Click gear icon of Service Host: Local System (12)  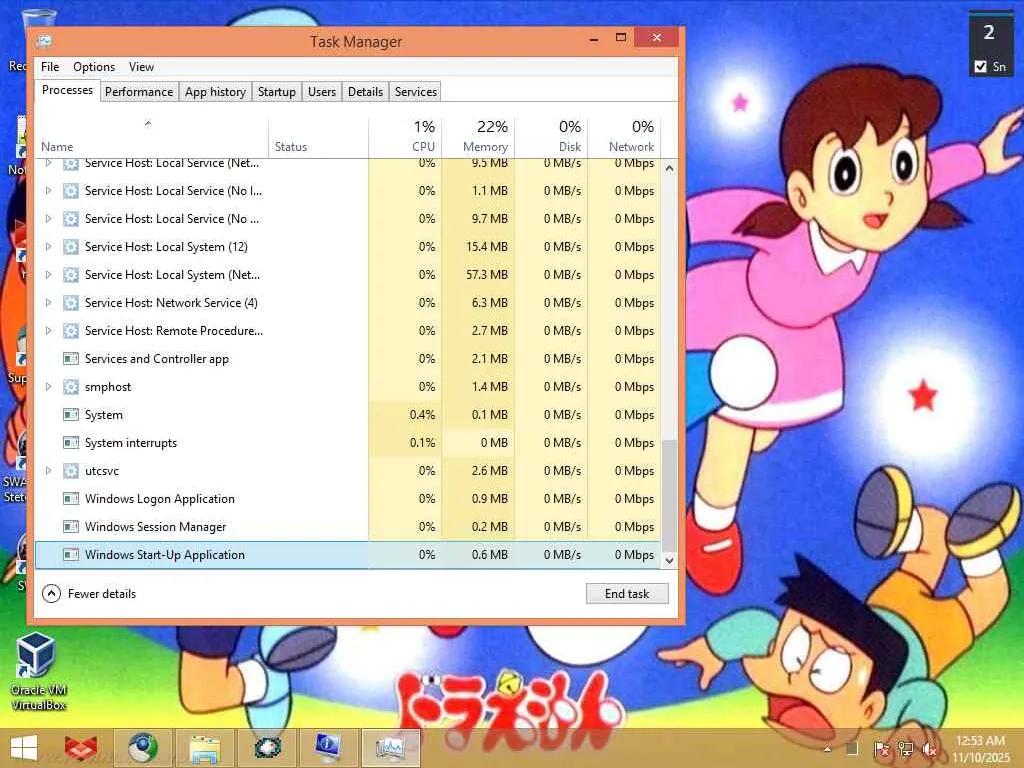coord(71,247)
